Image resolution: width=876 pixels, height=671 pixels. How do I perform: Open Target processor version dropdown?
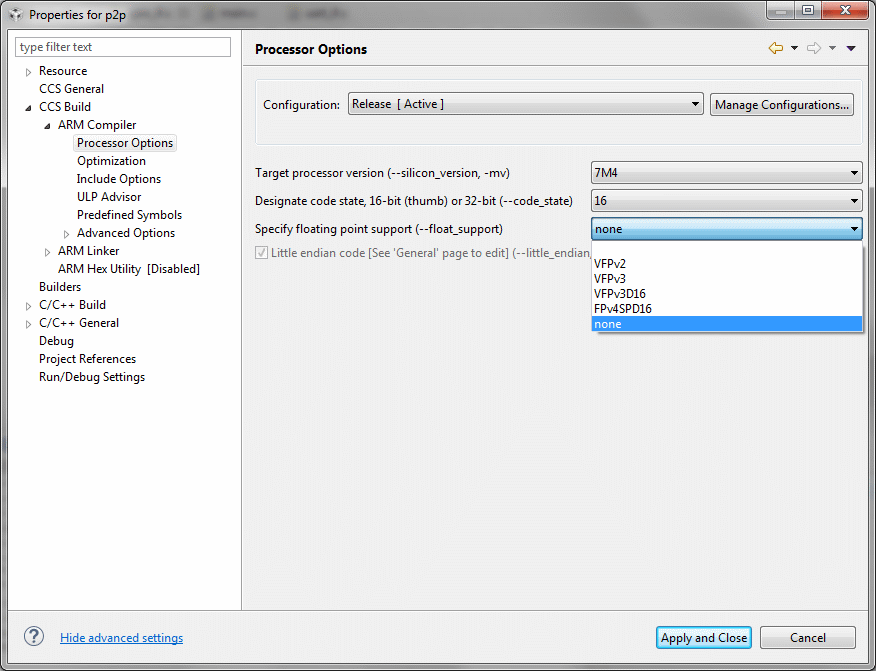pos(726,173)
